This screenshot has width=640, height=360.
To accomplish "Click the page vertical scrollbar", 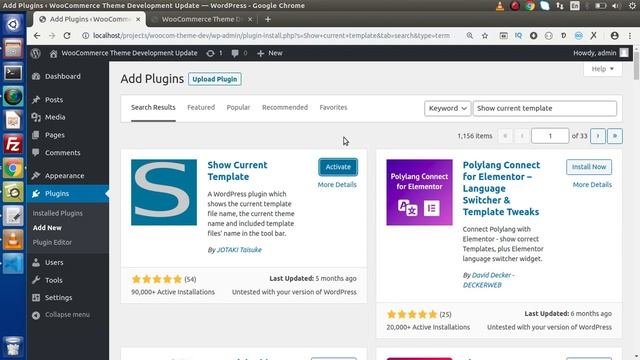I will 636,65.
